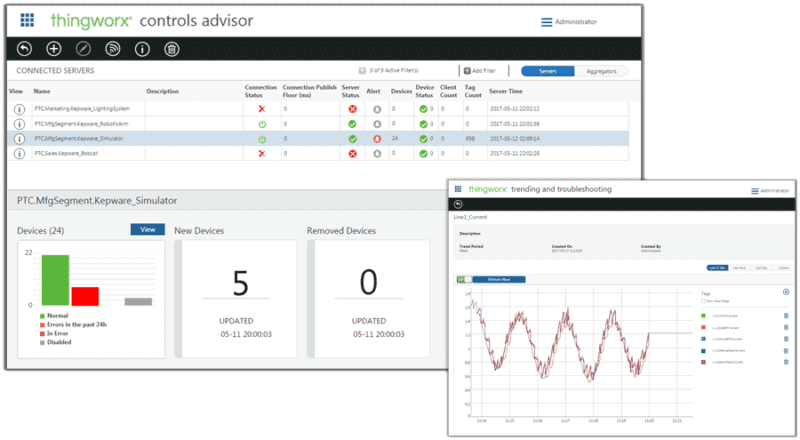Edit the selected server with the pencil icon
The width and height of the screenshot is (800, 440).
coord(83,49)
